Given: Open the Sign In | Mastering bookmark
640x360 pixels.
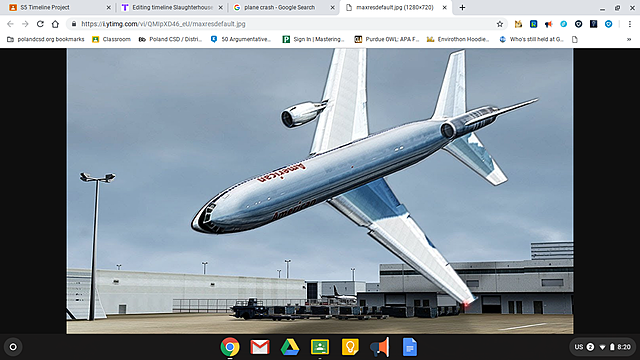Looking at the screenshot, I should 313,39.
